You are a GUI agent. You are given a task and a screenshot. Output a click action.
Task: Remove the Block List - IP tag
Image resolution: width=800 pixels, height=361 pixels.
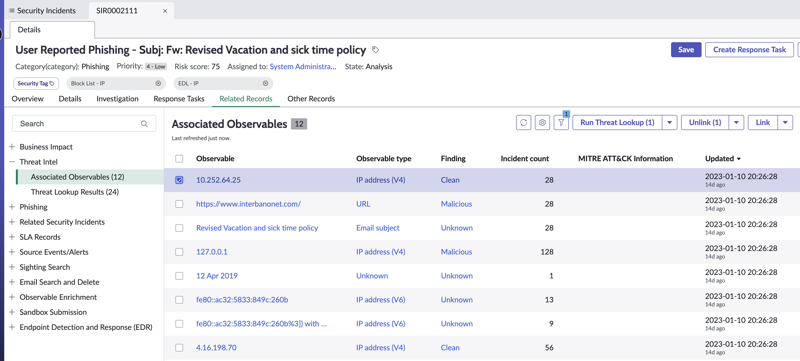158,83
